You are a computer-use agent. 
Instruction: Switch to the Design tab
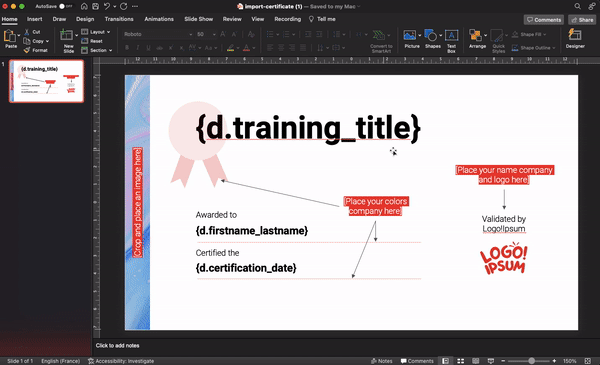click(85, 19)
